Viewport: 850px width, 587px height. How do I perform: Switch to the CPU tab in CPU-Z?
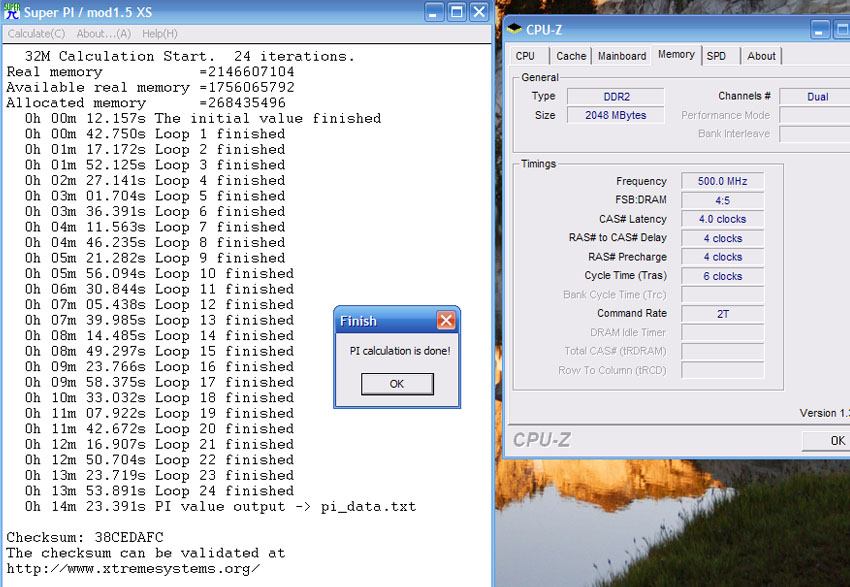click(525, 56)
